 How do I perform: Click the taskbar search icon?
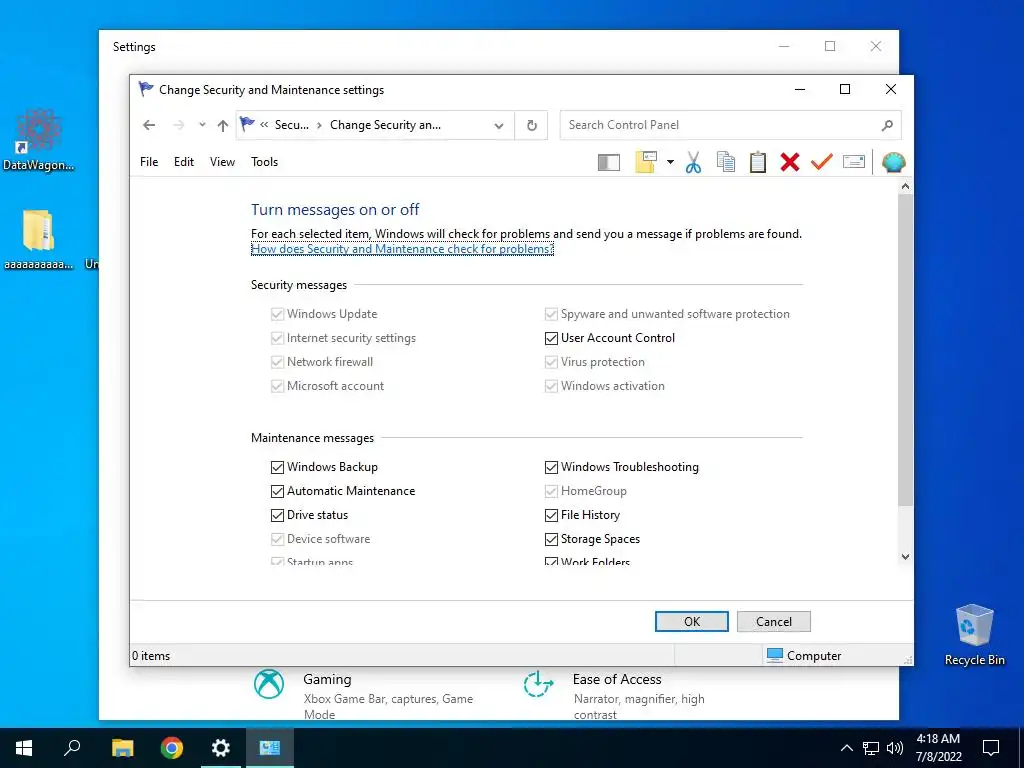point(72,748)
